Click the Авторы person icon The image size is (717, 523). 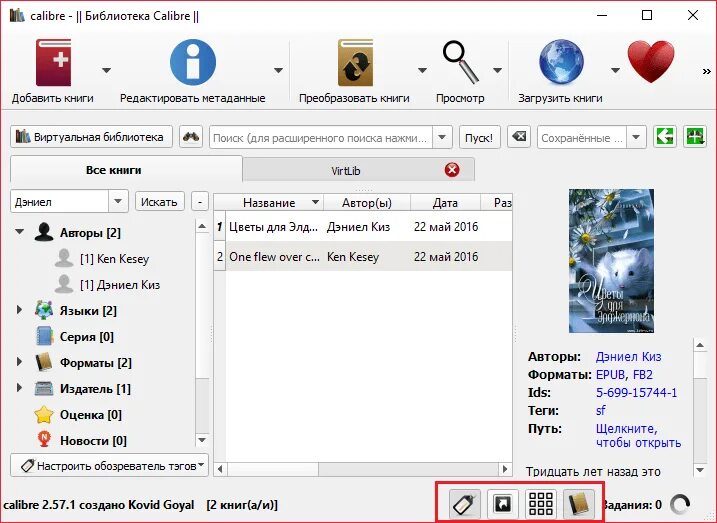click(x=44, y=232)
